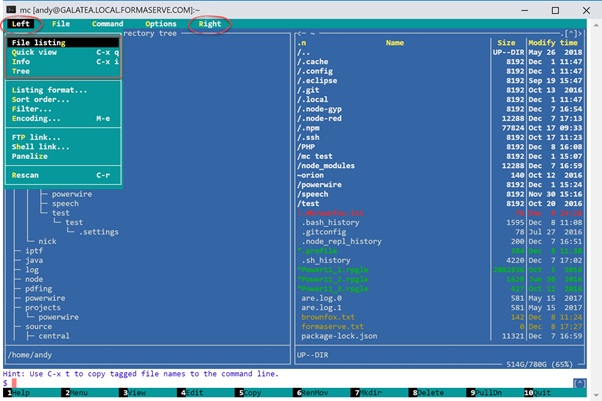Open the Options menu
602x401 pixels.
160,23
